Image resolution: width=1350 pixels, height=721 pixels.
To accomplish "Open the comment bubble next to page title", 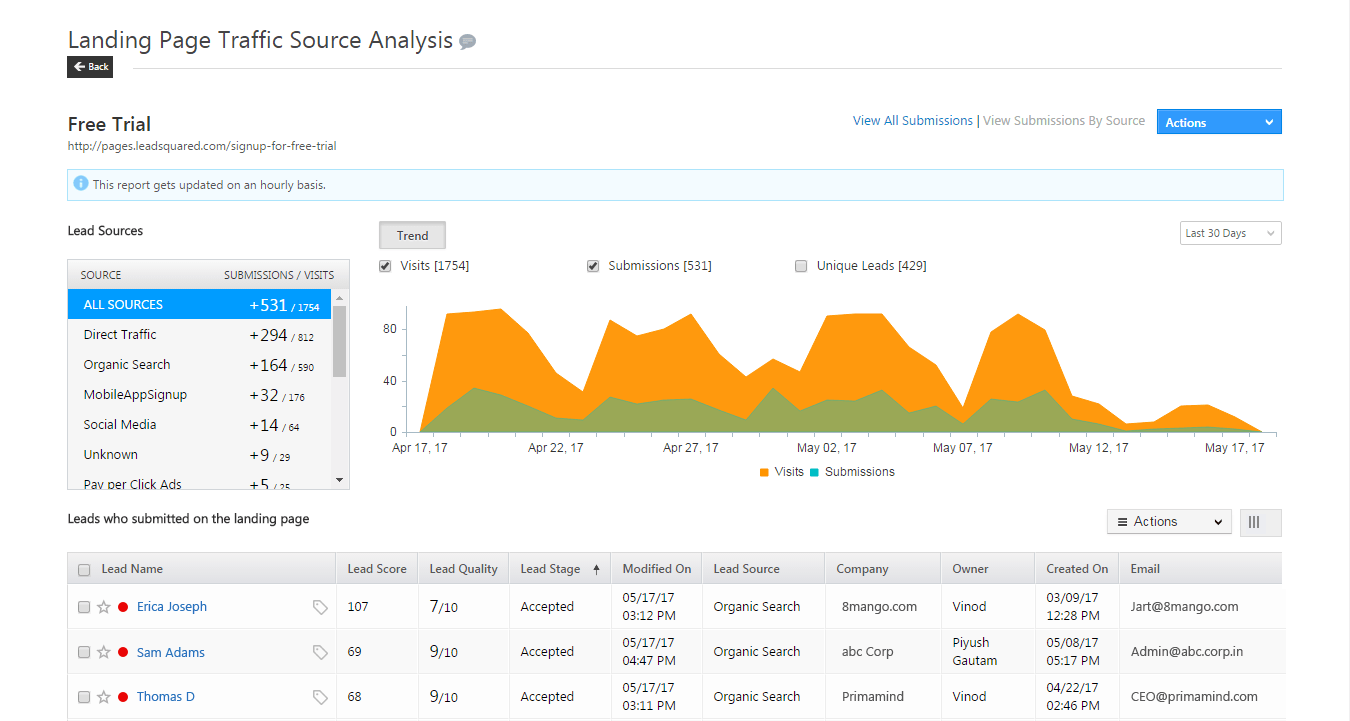I will click(467, 41).
